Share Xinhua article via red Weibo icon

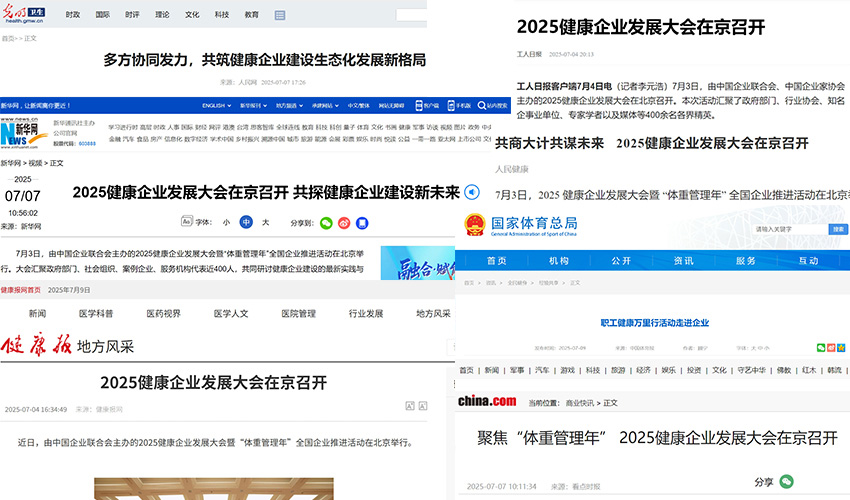click(x=344, y=222)
